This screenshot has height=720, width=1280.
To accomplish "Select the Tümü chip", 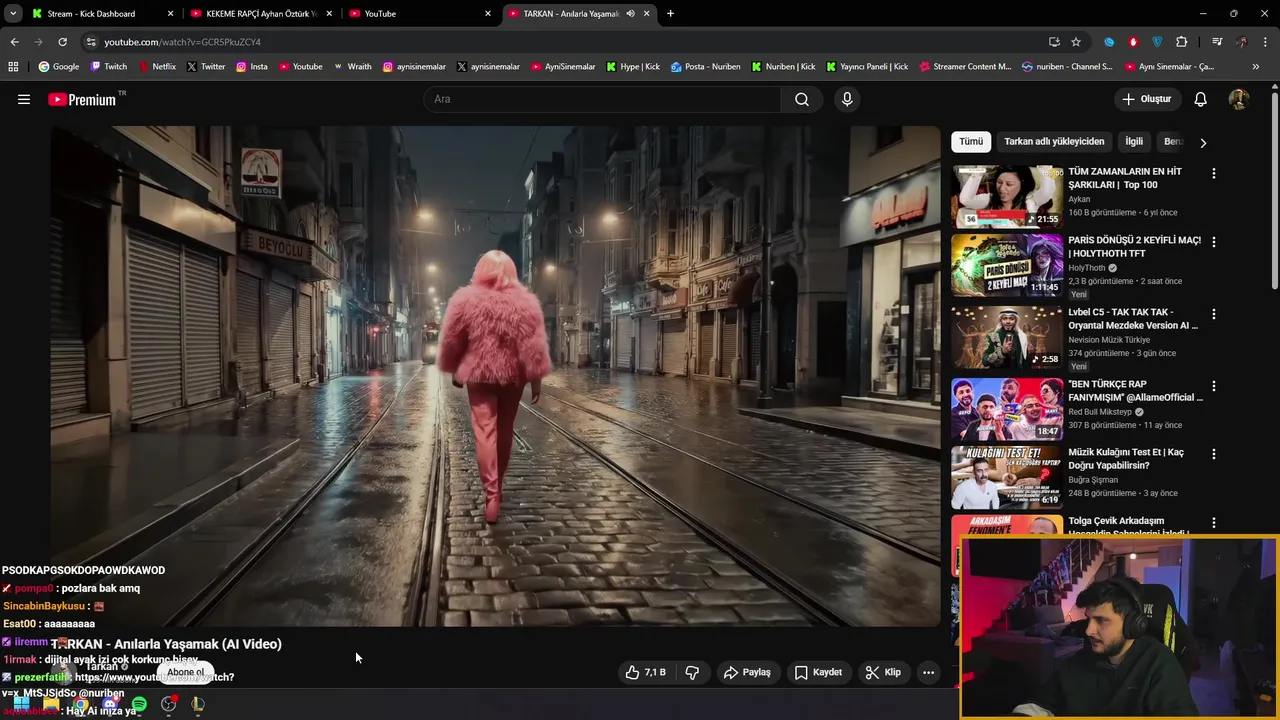I will tap(971, 142).
